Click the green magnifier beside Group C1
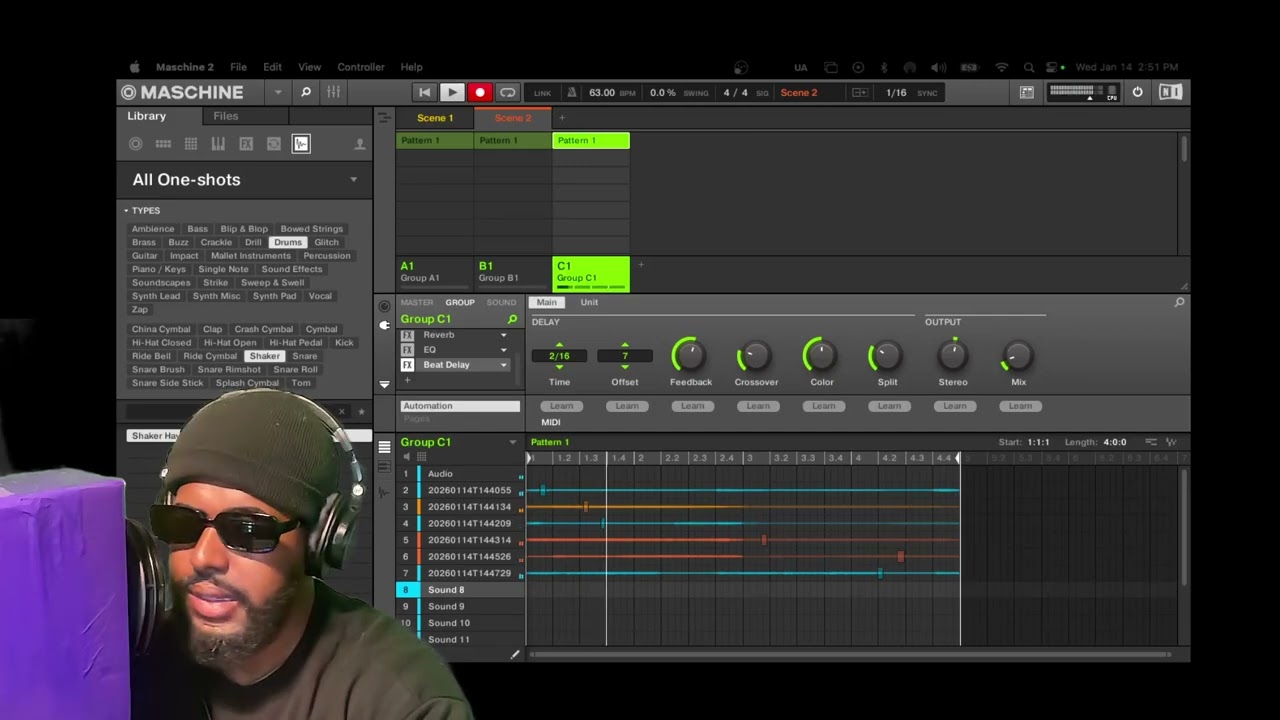The width and height of the screenshot is (1280, 720). pyautogui.click(x=512, y=320)
